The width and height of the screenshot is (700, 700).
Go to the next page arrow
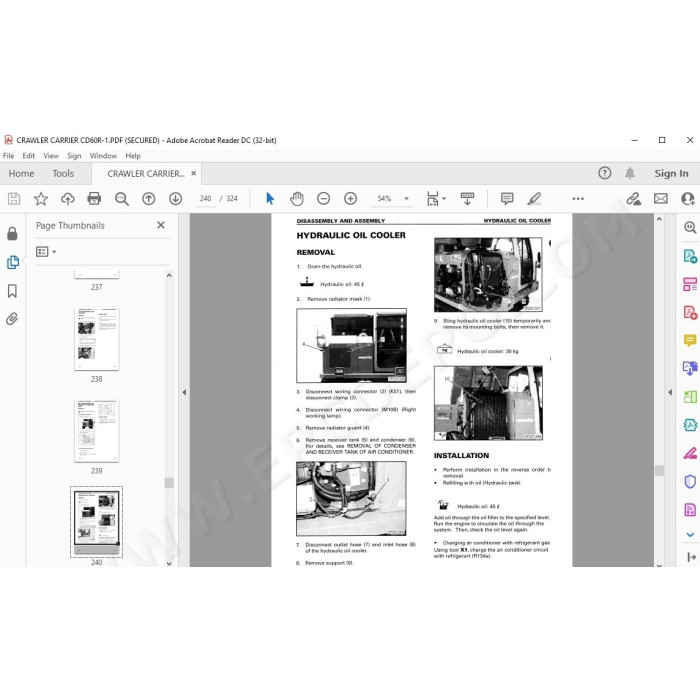click(x=175, y=199)
